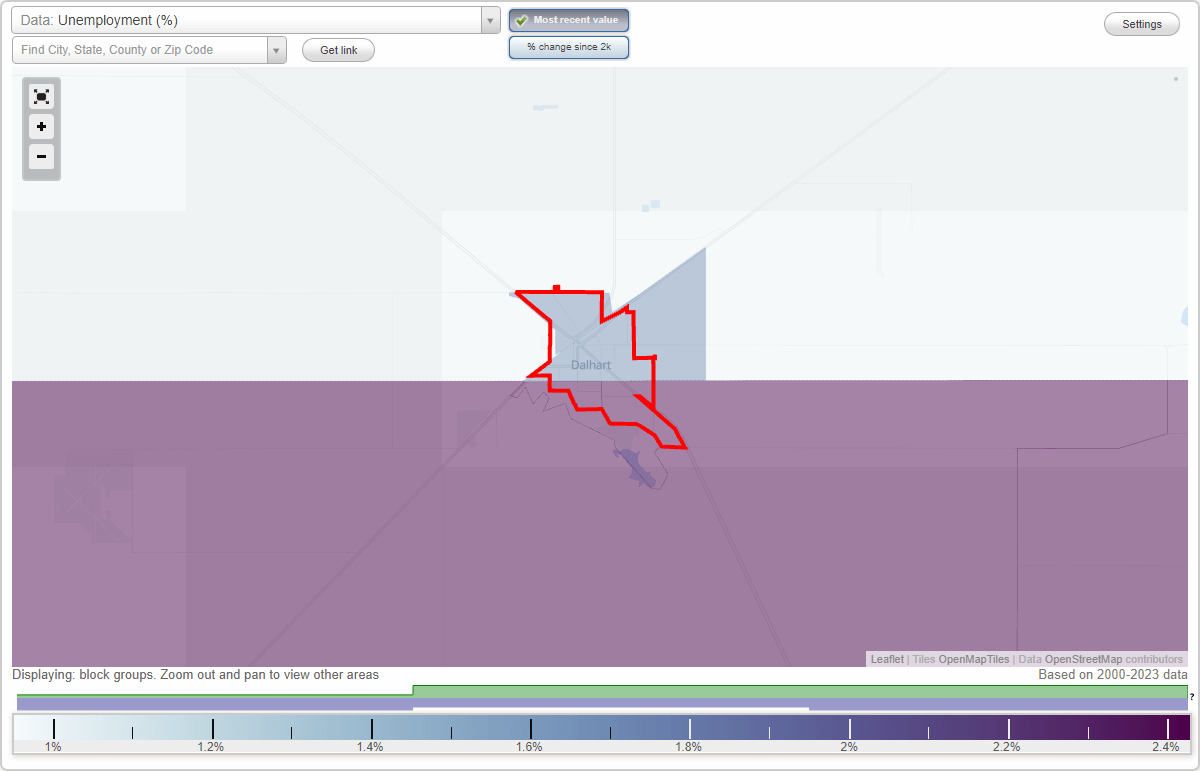Open the Data dropdown arrow
The height and width of the screenshot is (771, 1200).
[x=490, y=20]
